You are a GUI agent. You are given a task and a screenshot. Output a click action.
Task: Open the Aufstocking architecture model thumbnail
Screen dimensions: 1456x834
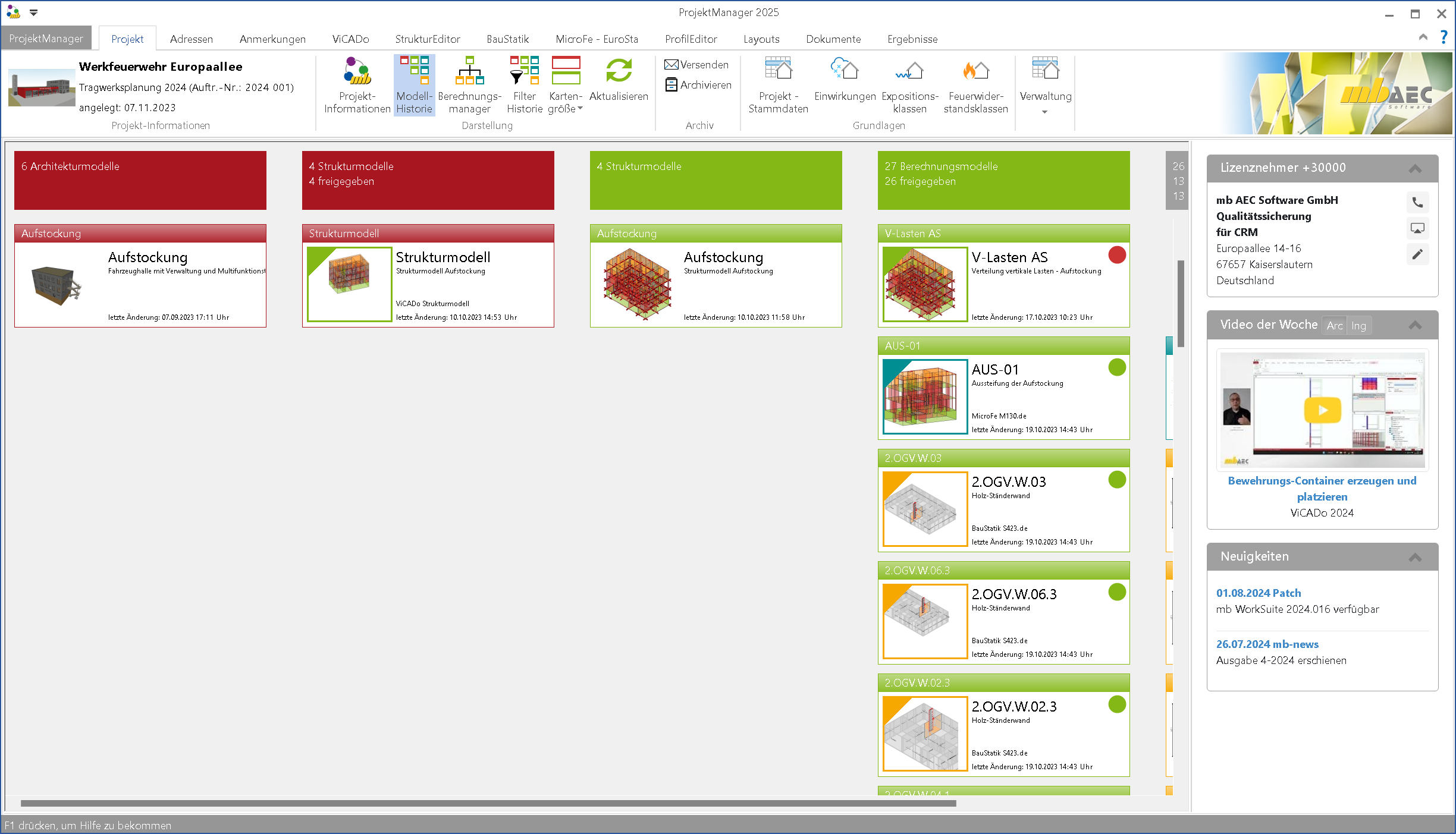[57, 285]
